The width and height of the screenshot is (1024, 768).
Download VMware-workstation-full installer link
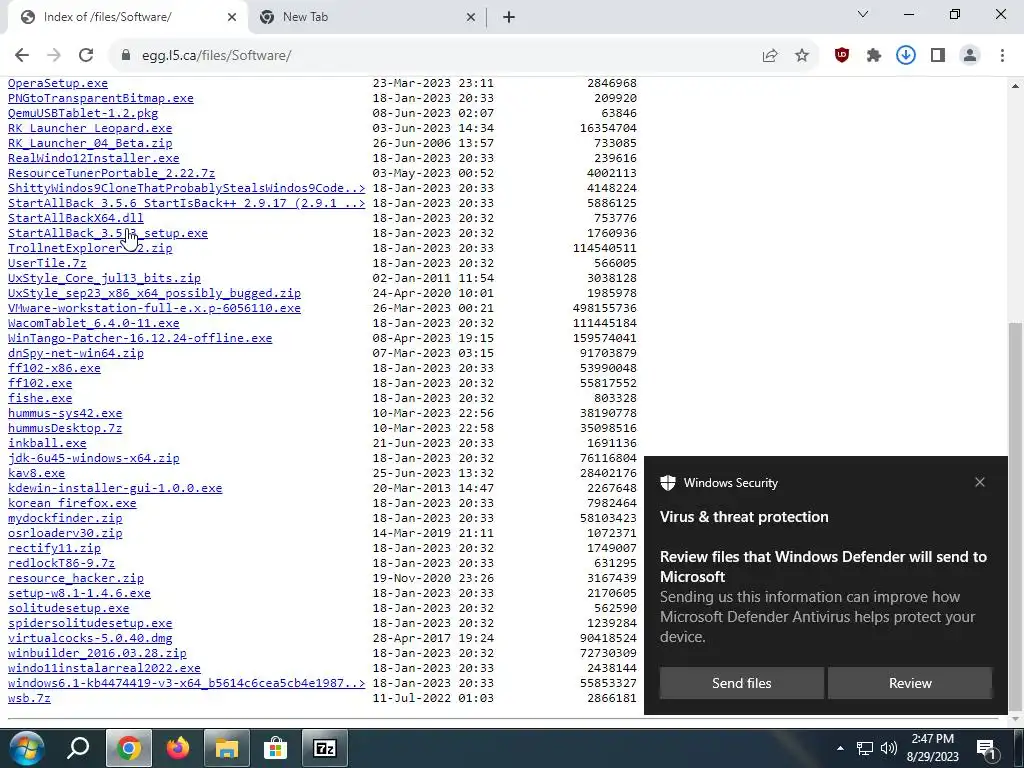click(154, 308)
